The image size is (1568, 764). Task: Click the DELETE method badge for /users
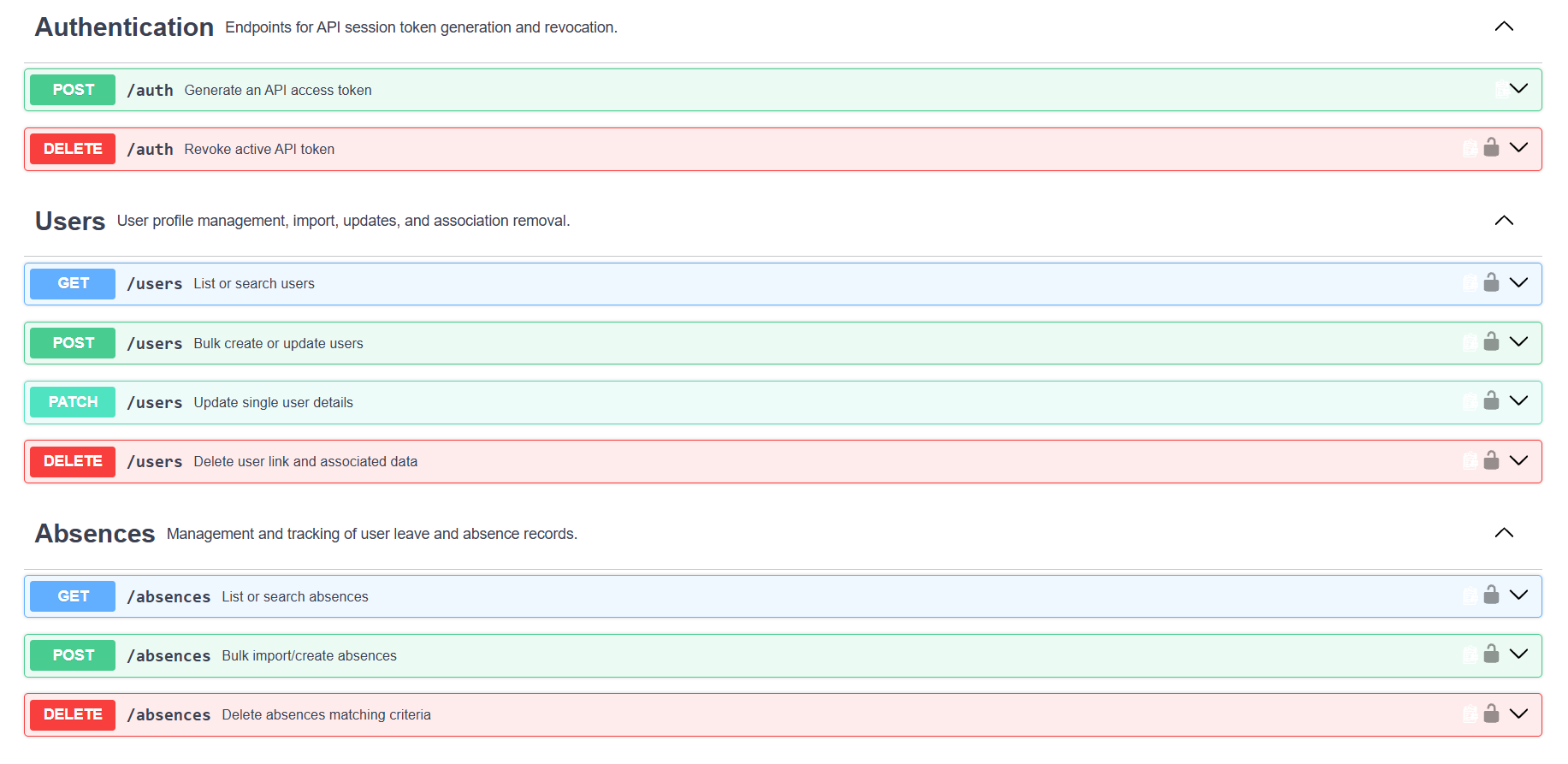point(73,461)
